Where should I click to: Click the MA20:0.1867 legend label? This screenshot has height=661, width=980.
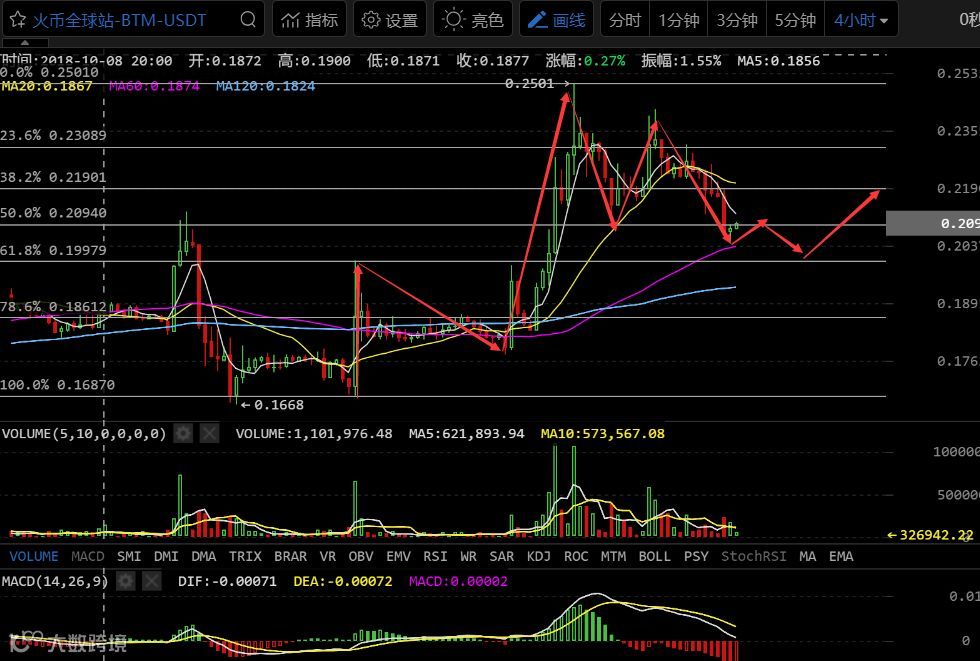(x=47, y=86)
